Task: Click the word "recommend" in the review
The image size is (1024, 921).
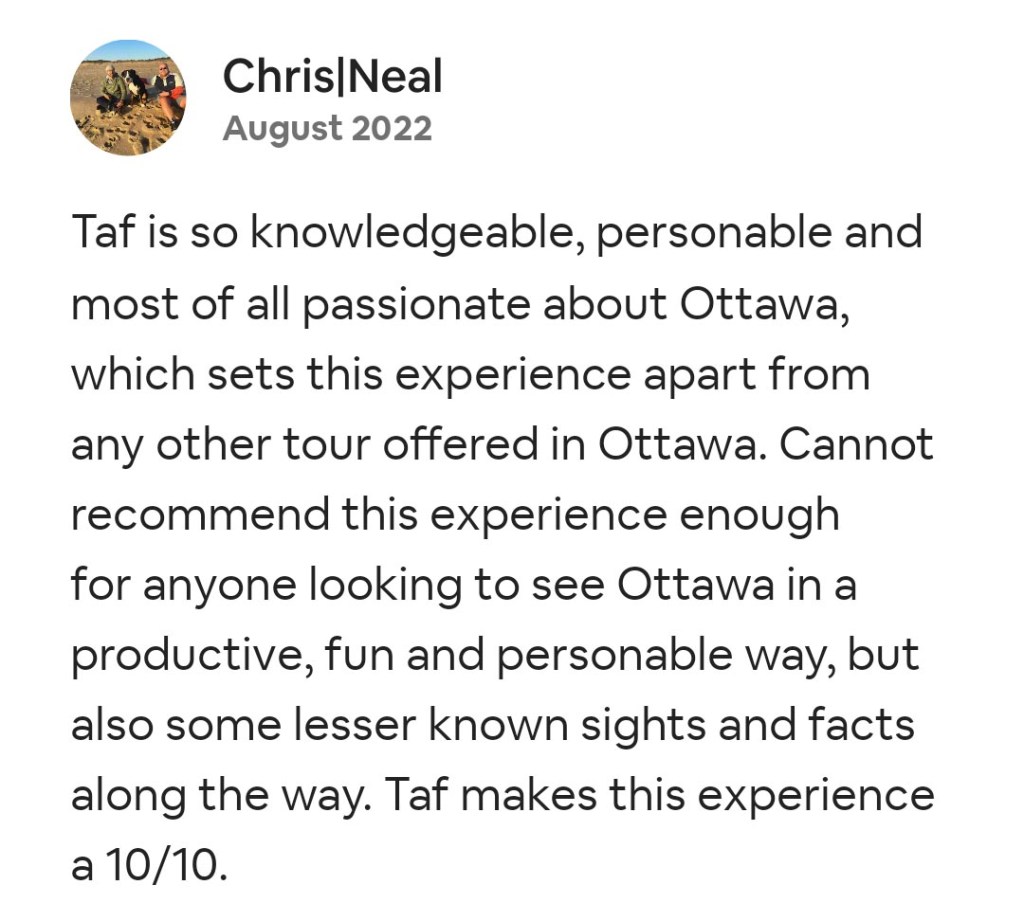Action: pos(199,515)
